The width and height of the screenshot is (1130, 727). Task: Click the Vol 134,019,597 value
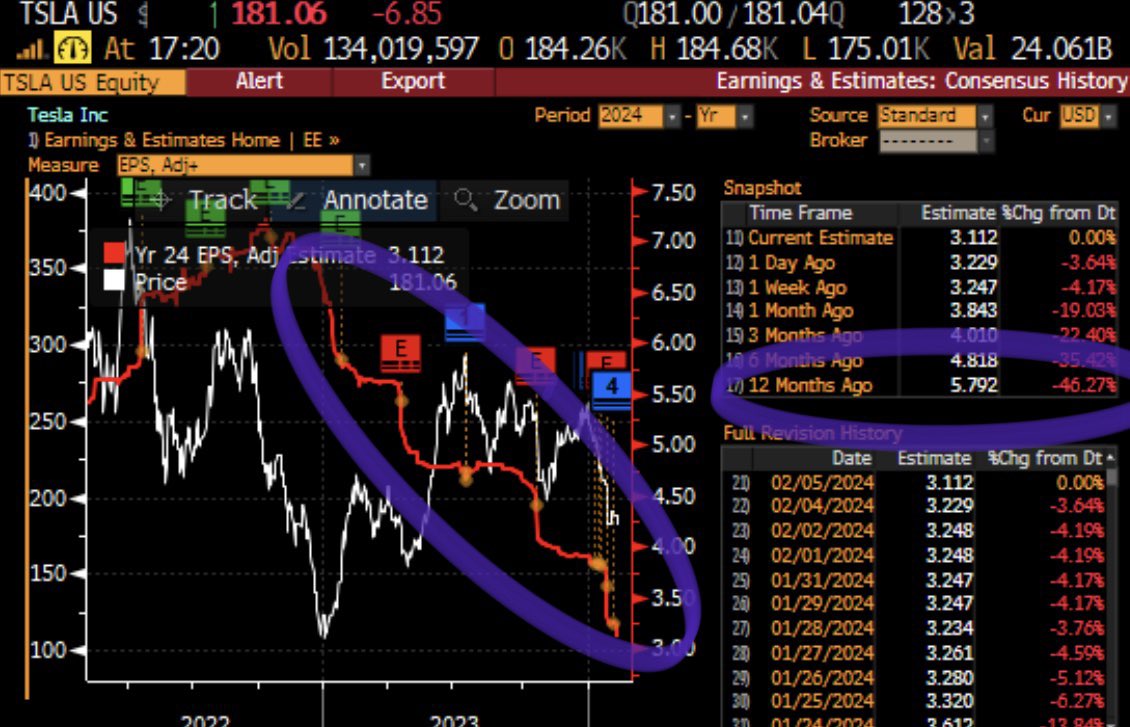pos(400,50)
